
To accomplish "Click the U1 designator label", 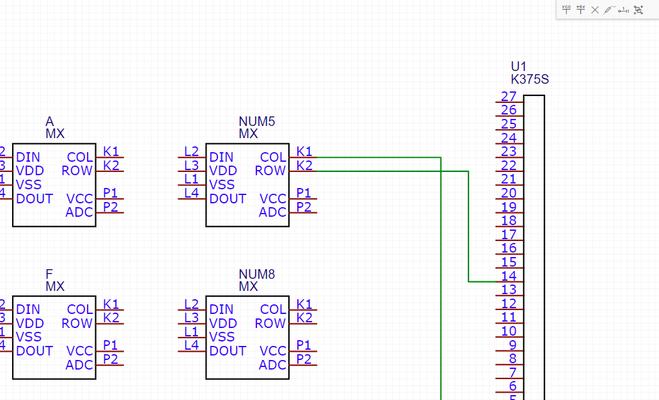I will point(519,66).
